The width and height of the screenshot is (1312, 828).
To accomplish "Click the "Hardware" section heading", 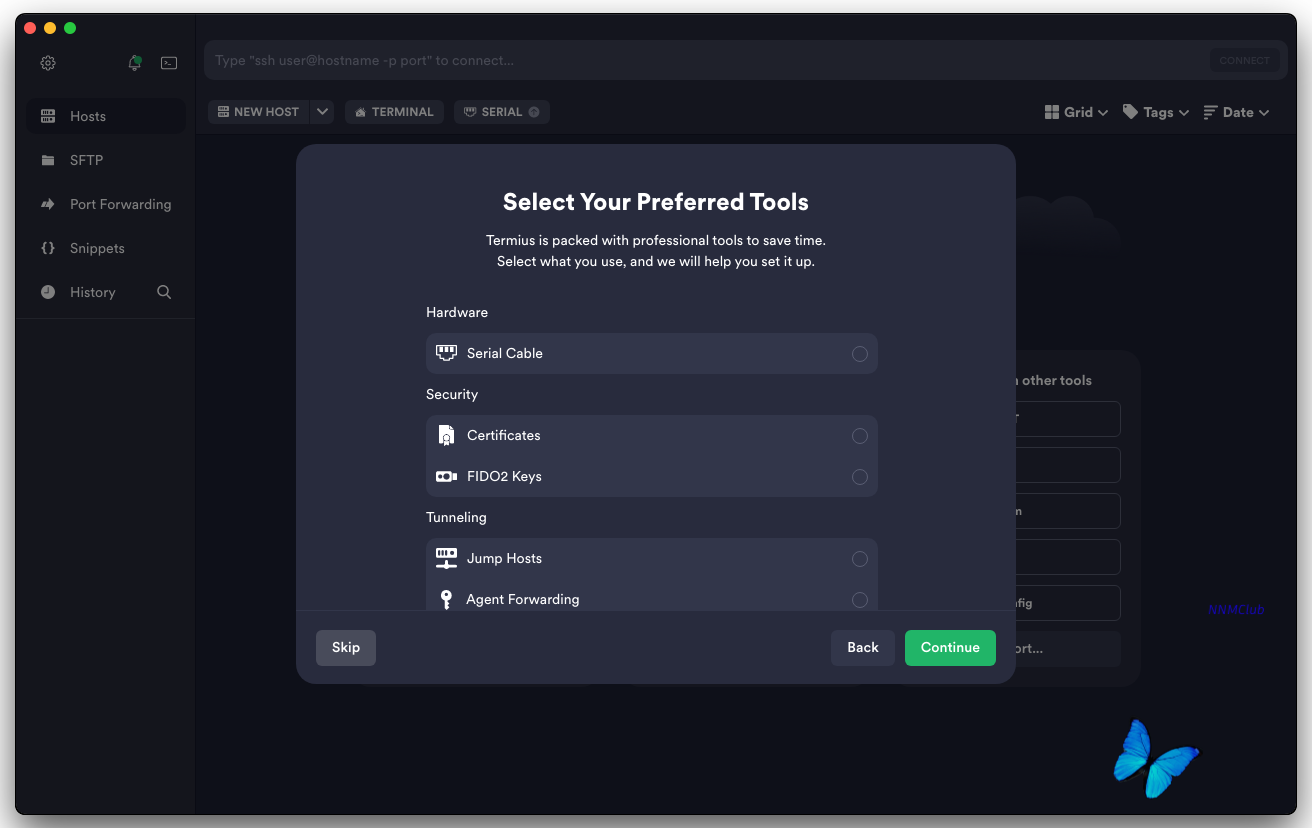I will [457, 312].
